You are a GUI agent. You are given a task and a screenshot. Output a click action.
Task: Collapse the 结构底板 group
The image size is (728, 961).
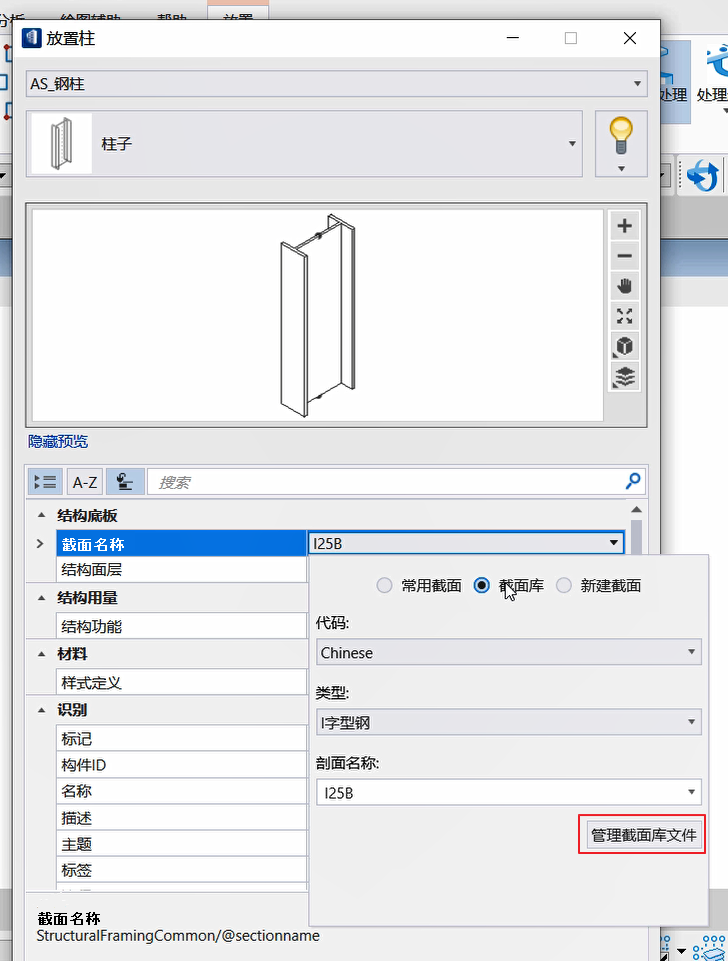(x=42, y=515)
